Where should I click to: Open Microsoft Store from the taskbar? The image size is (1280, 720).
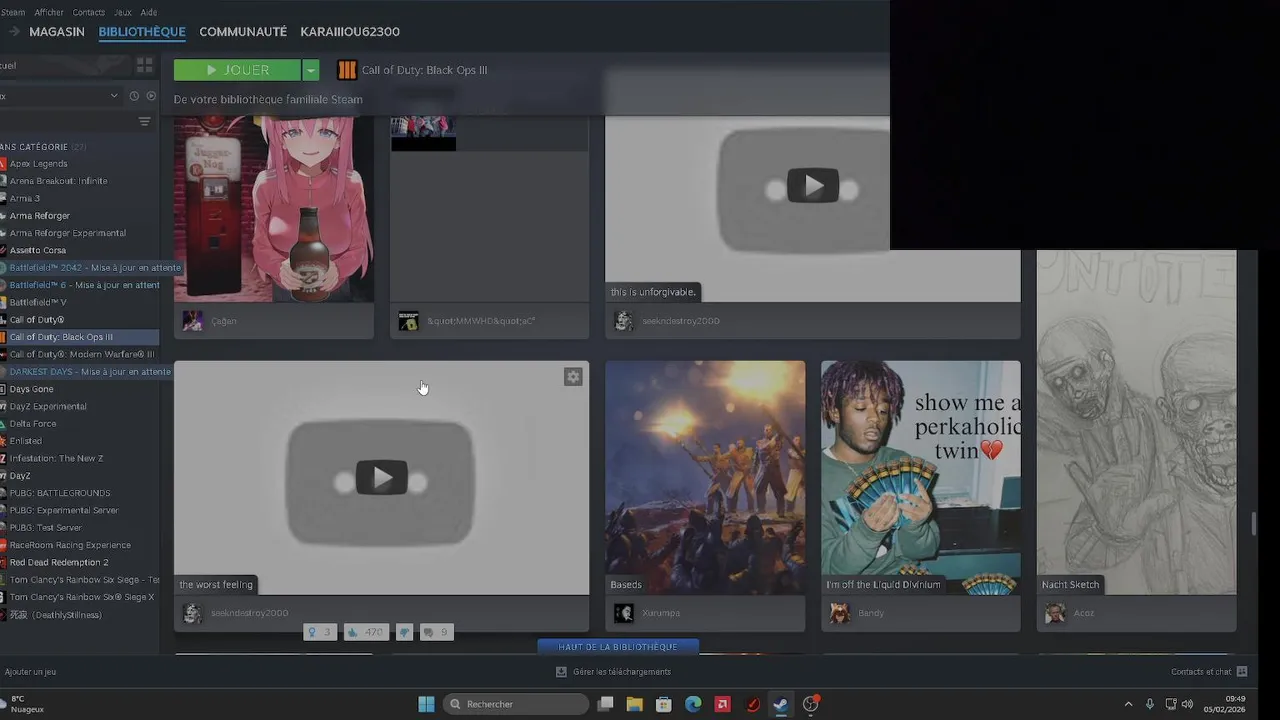pos(663,704)
